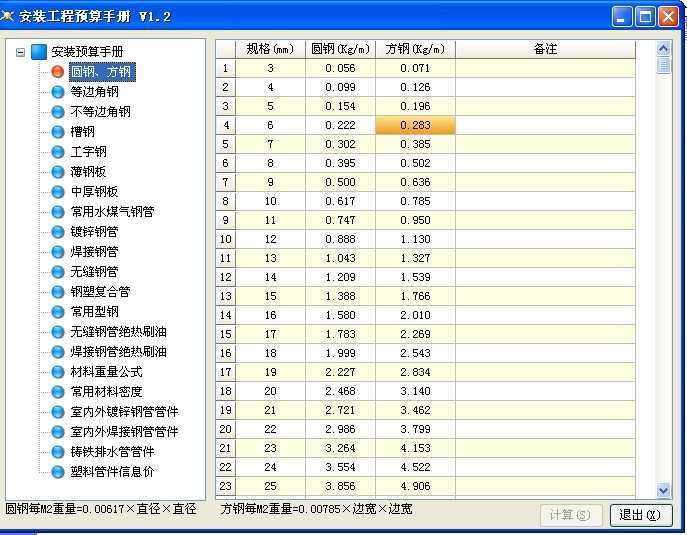Minimize the 安装工程预算手册 window
687x535 pixels.
[622, 18]
